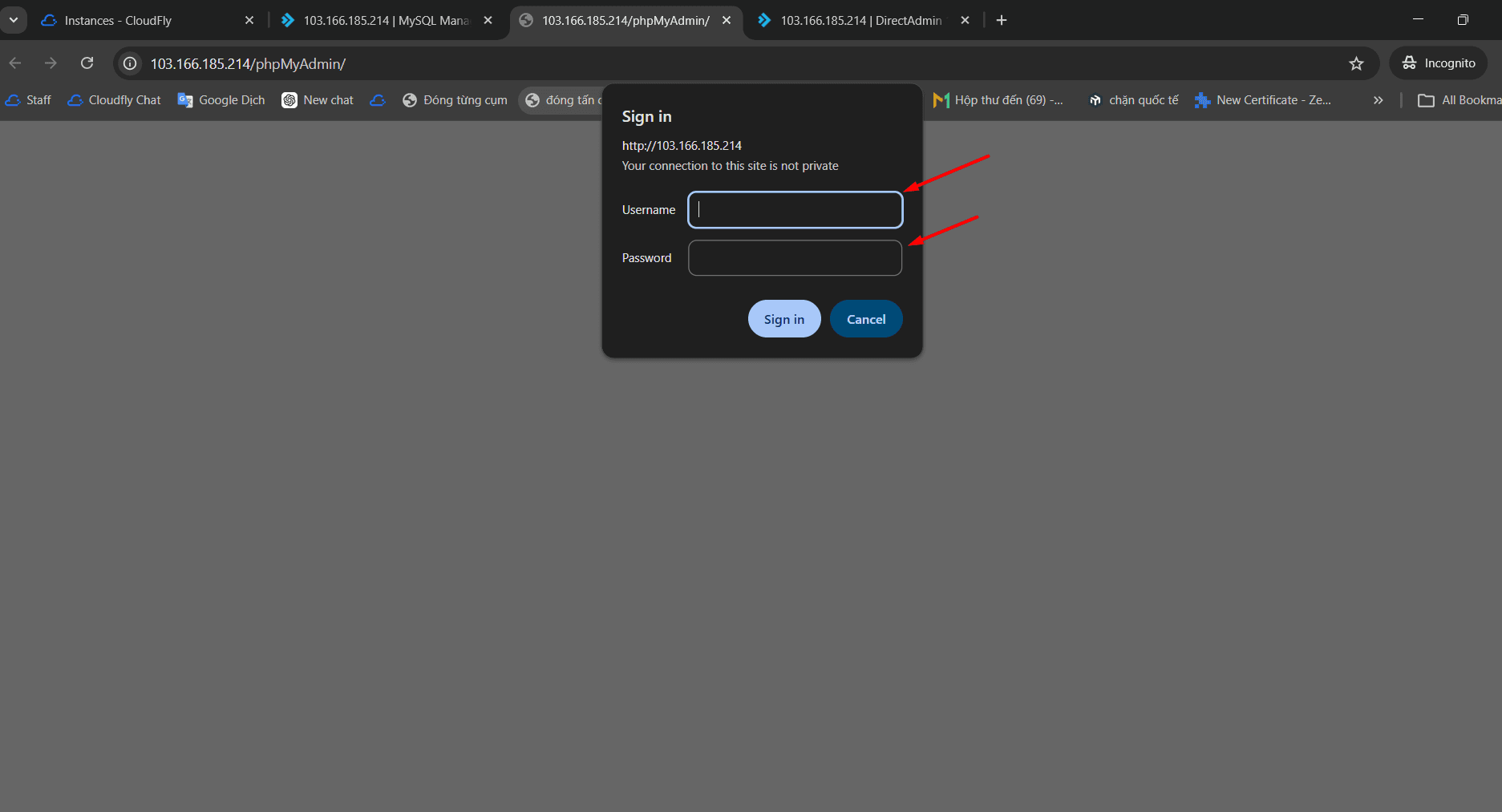Reload the current page
This screenshot has width=1502, height=812.
coord(87,63)
